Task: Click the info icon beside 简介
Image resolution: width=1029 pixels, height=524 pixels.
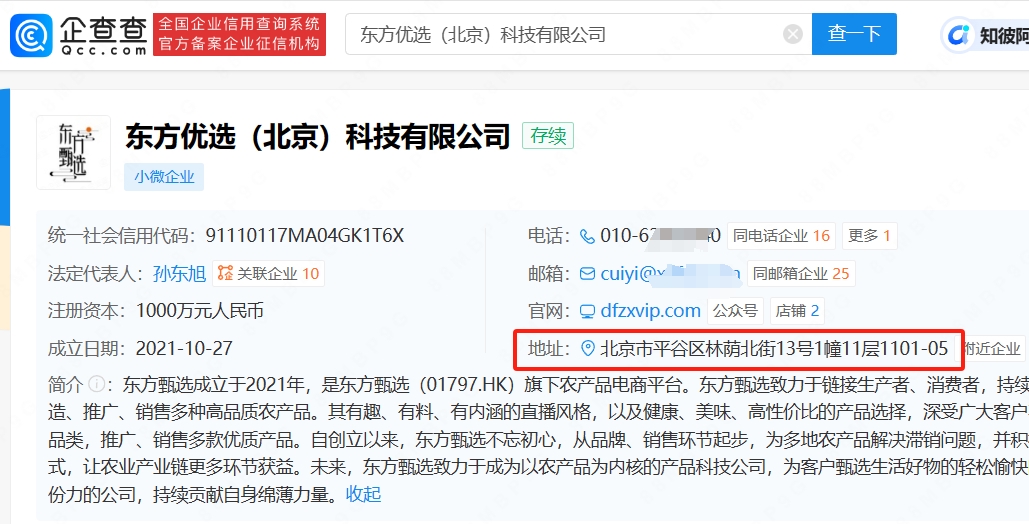Action: tap(96, 383)
